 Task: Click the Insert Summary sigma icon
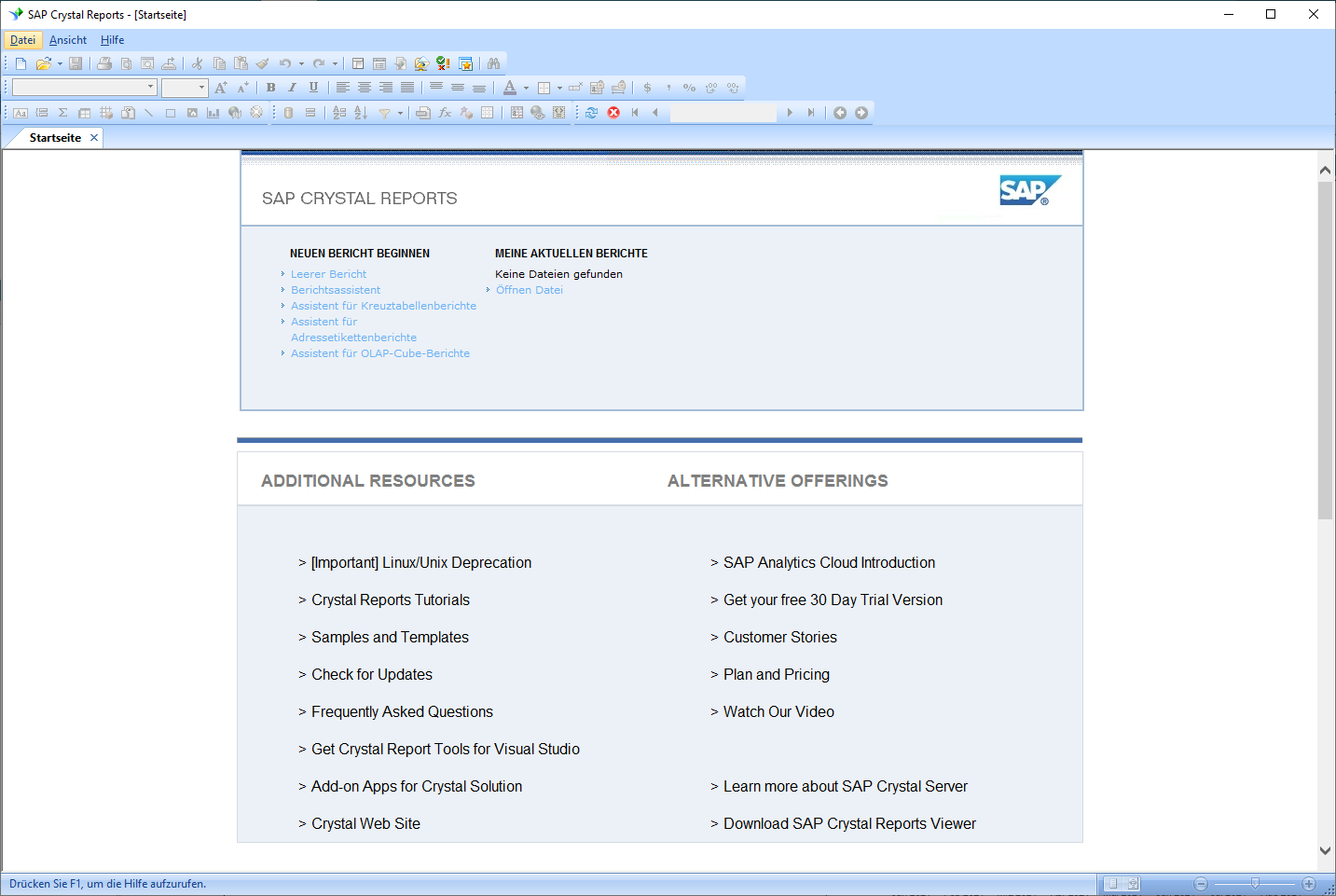coord(63,113)
